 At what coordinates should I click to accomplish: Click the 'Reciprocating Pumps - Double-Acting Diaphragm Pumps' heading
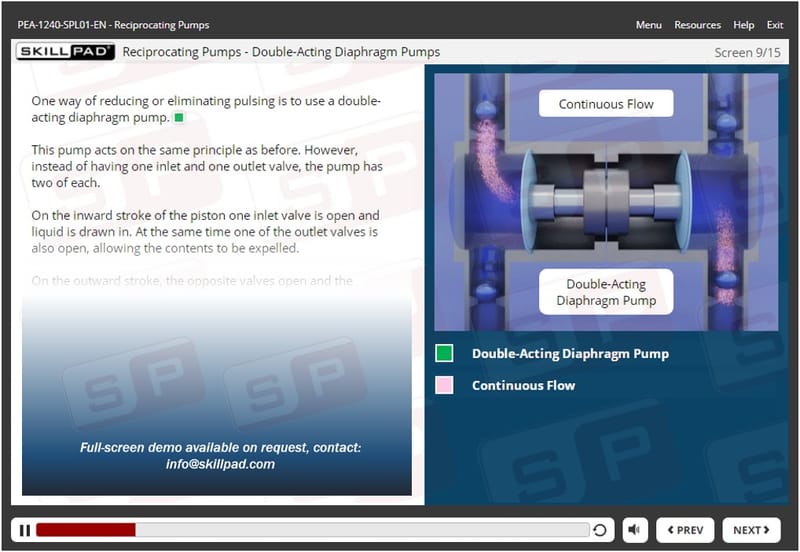(281, 52)
